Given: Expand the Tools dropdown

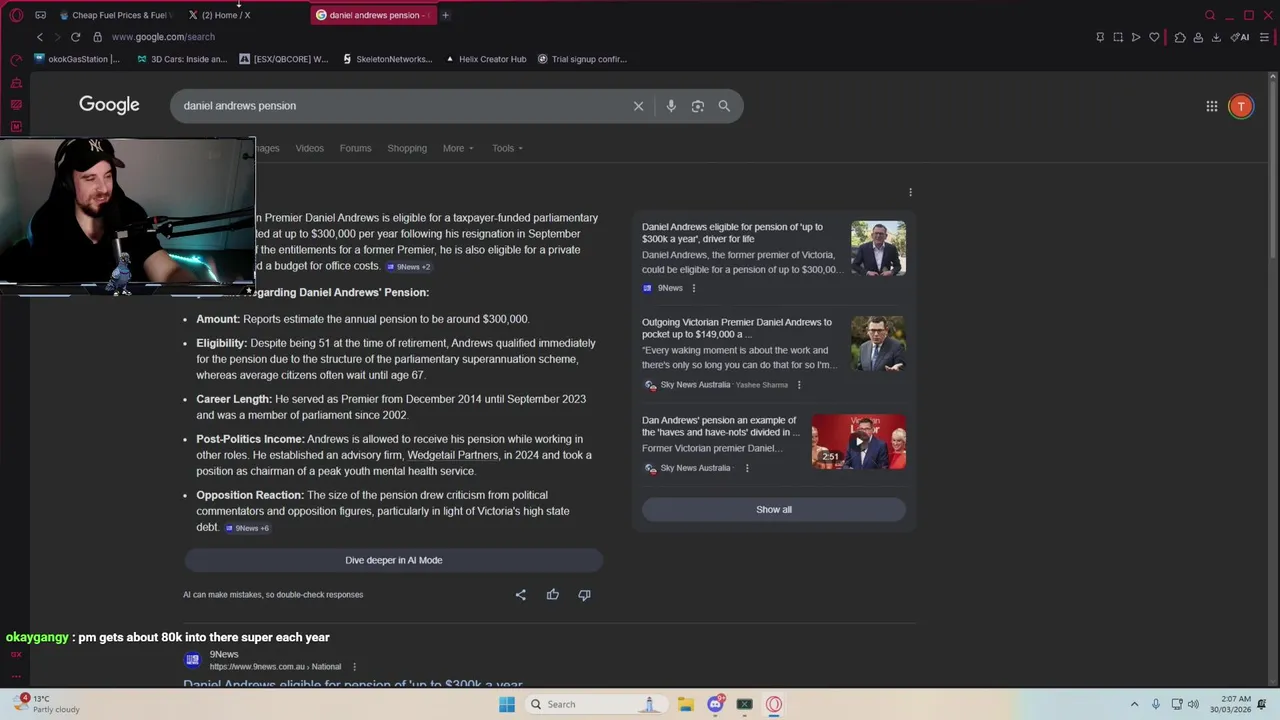Looking at the screenshot, I should point(507,148).
